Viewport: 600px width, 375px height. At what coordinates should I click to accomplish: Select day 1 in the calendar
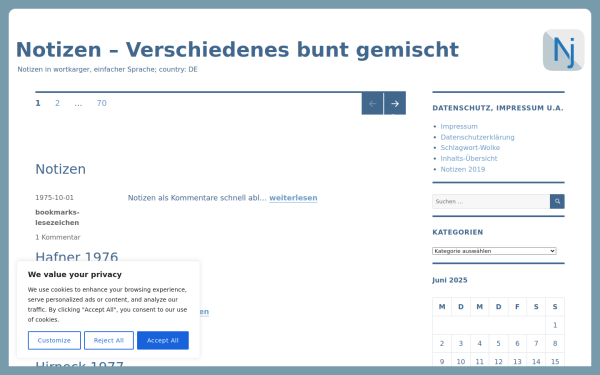tap(555, 325)
